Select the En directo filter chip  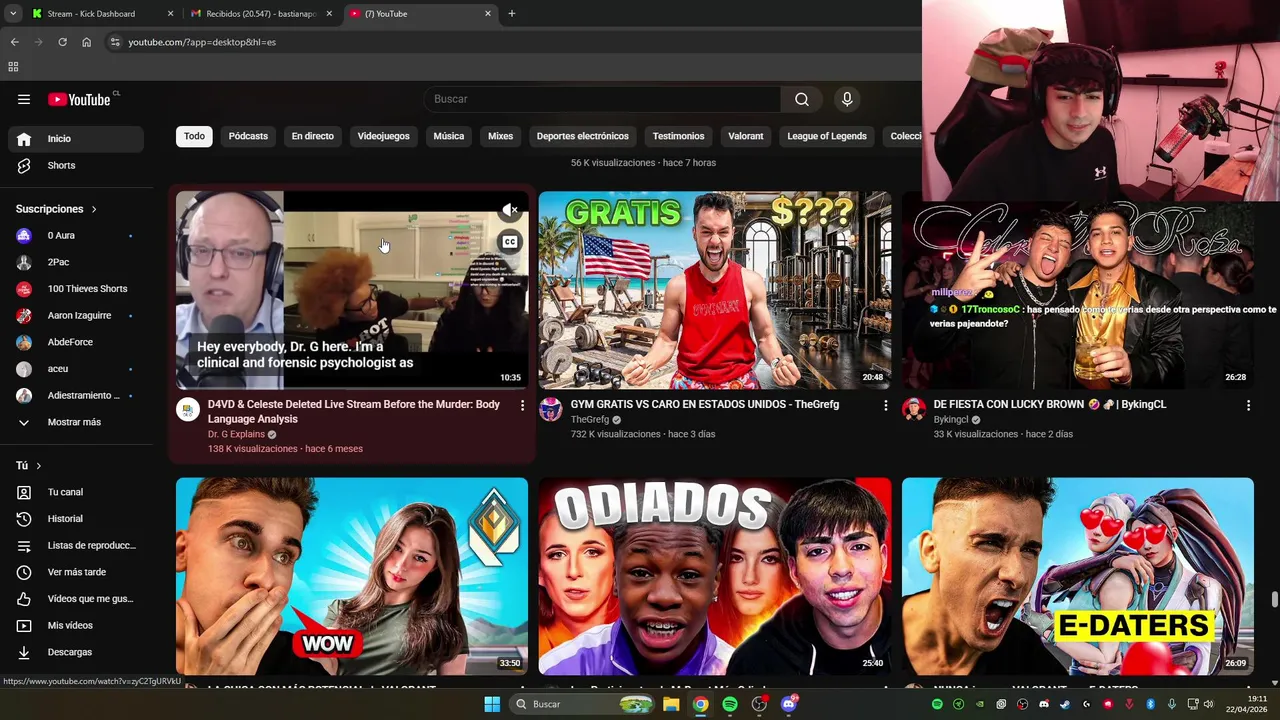coord(313,136)
